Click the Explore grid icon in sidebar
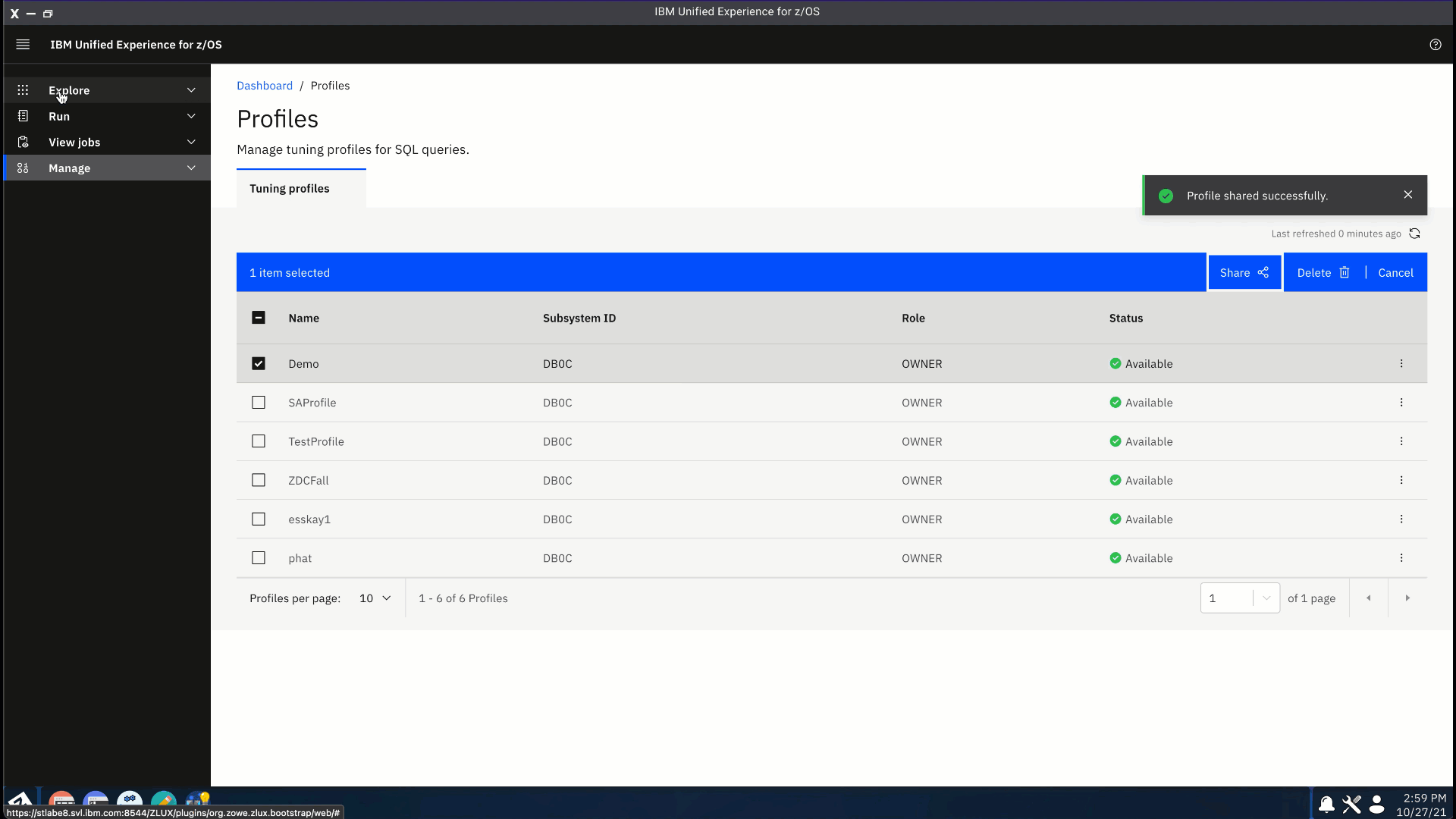The height and width of the screenshot is (819, 1456). (x=23, y=90)
